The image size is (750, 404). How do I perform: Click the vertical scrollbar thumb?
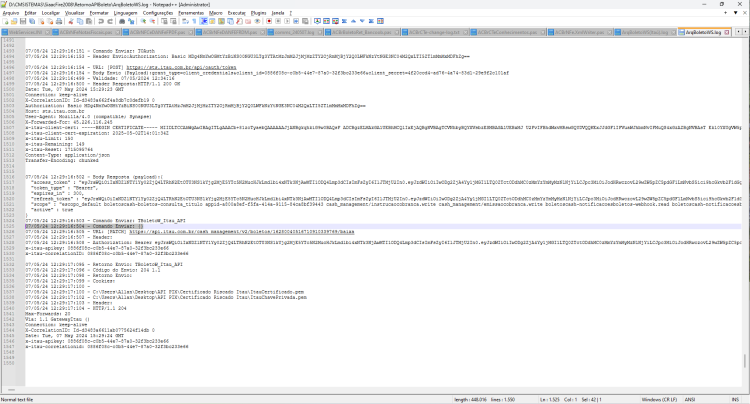click(745, 361)
